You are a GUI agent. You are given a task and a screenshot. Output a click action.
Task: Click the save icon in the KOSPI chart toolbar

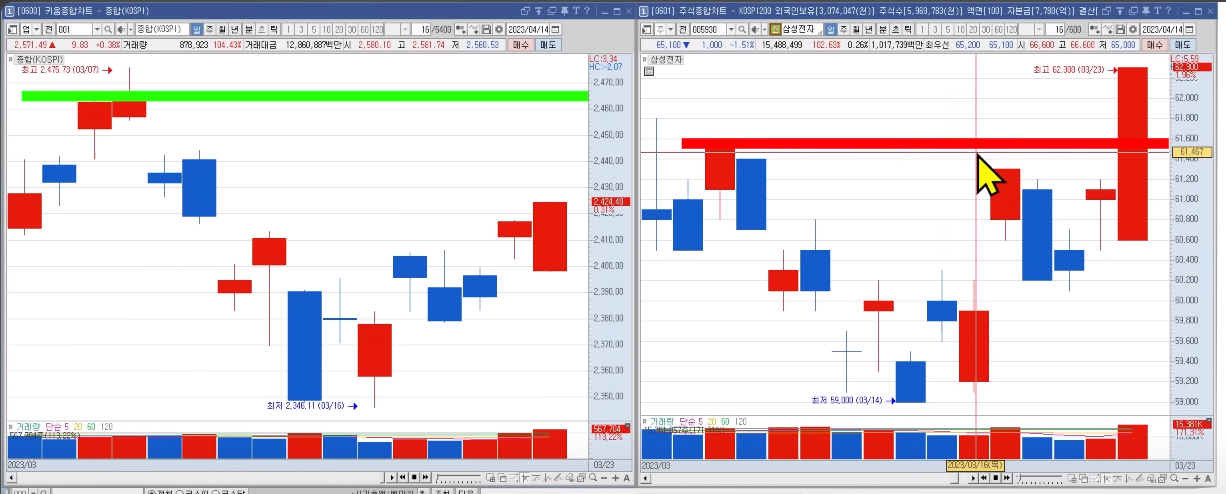[x=485, y=29]
